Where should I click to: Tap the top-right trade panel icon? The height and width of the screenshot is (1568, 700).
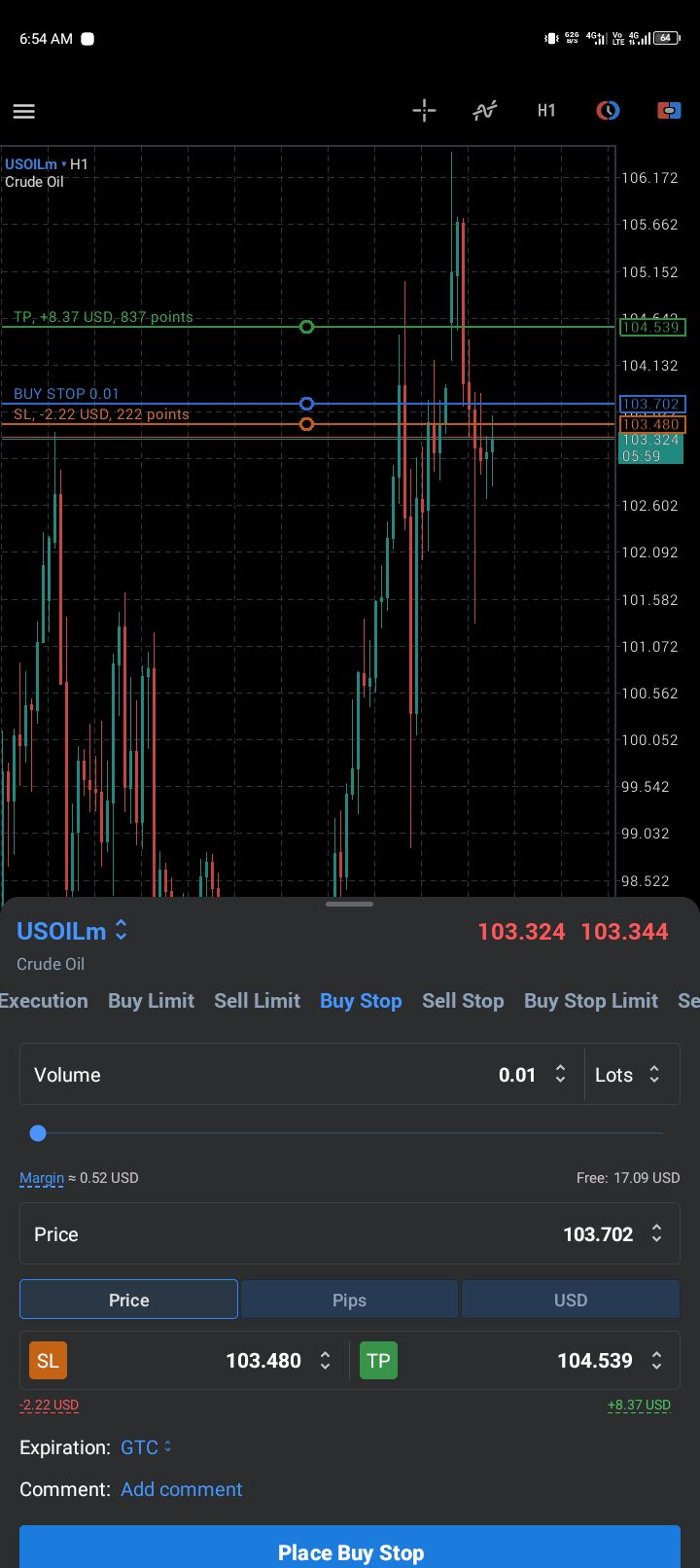click(669, 111)
